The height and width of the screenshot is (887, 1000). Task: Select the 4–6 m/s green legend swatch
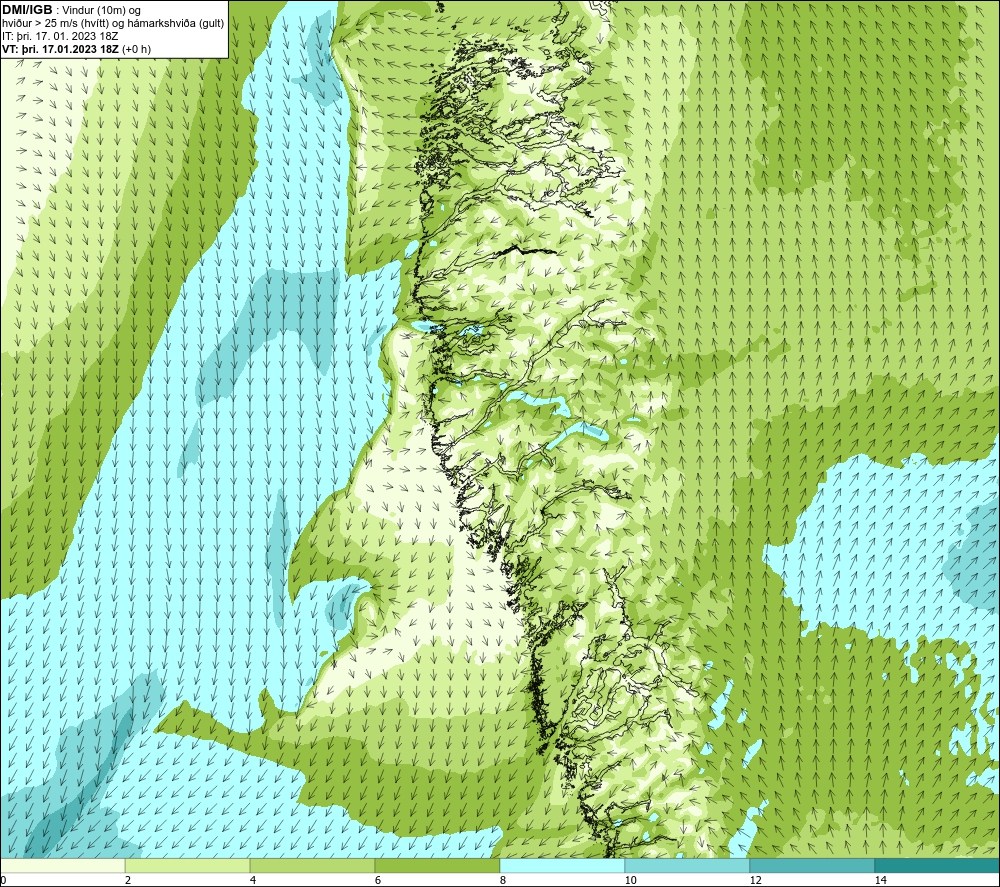click(x=312, y=866)
